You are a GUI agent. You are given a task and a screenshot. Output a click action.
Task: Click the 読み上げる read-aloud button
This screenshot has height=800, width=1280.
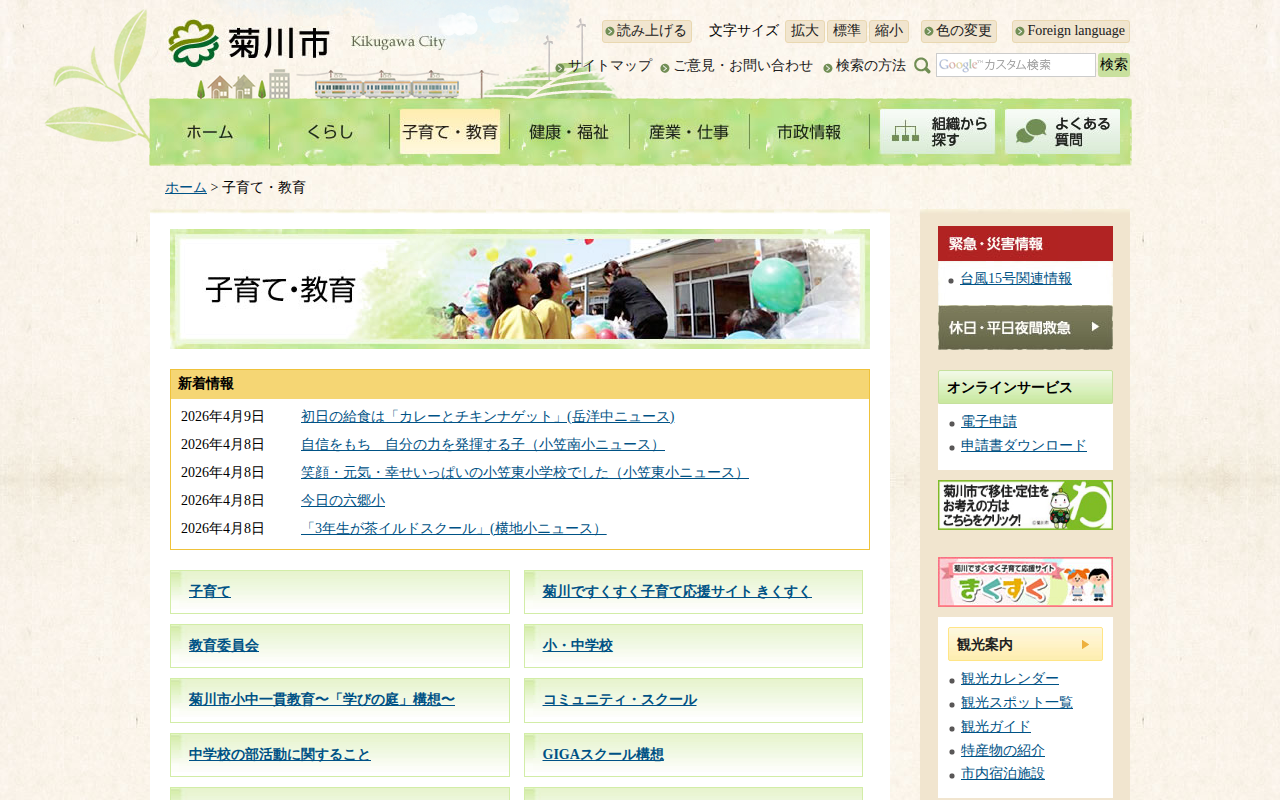(x=647, y=31)
